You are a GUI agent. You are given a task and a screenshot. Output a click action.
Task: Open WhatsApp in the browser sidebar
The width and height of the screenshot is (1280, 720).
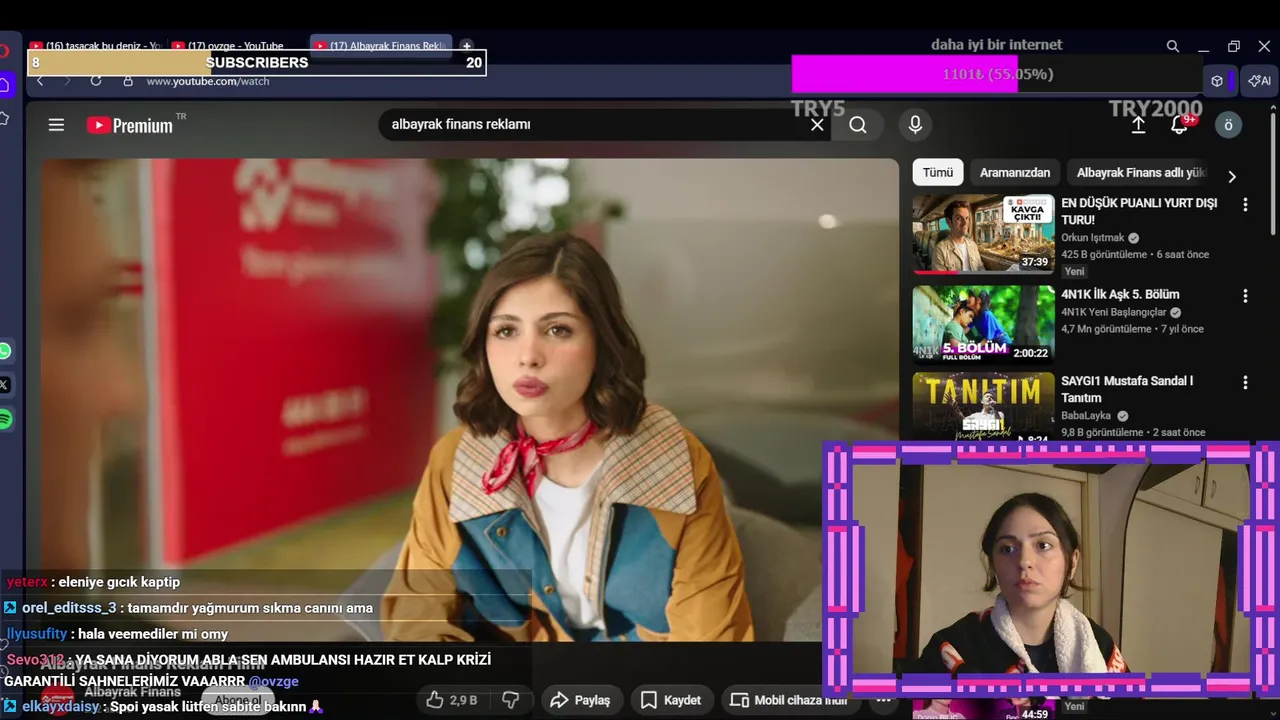pyautogui.click(x=5, y=351)
